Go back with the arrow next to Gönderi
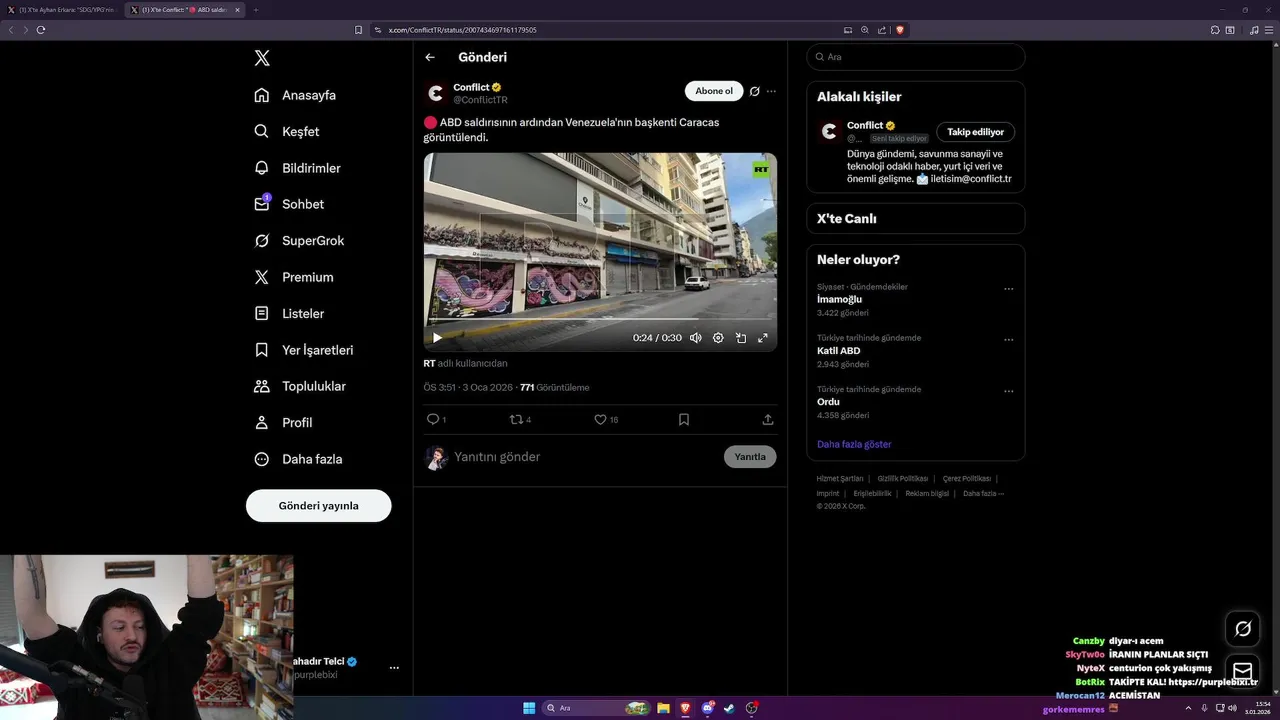 tap(430, 57)
